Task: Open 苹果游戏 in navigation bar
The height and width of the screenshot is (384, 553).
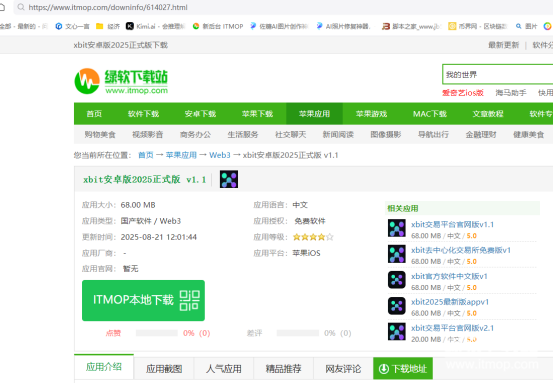Action: pyautogui.click(x=371, y=114)
